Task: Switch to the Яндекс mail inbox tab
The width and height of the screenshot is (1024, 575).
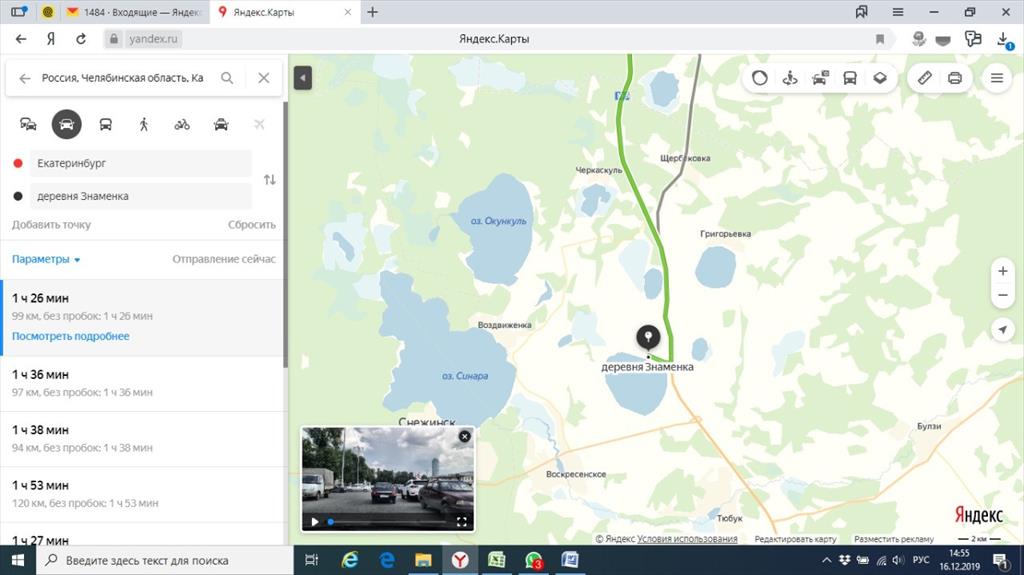Action: click(x=135, y=12)
